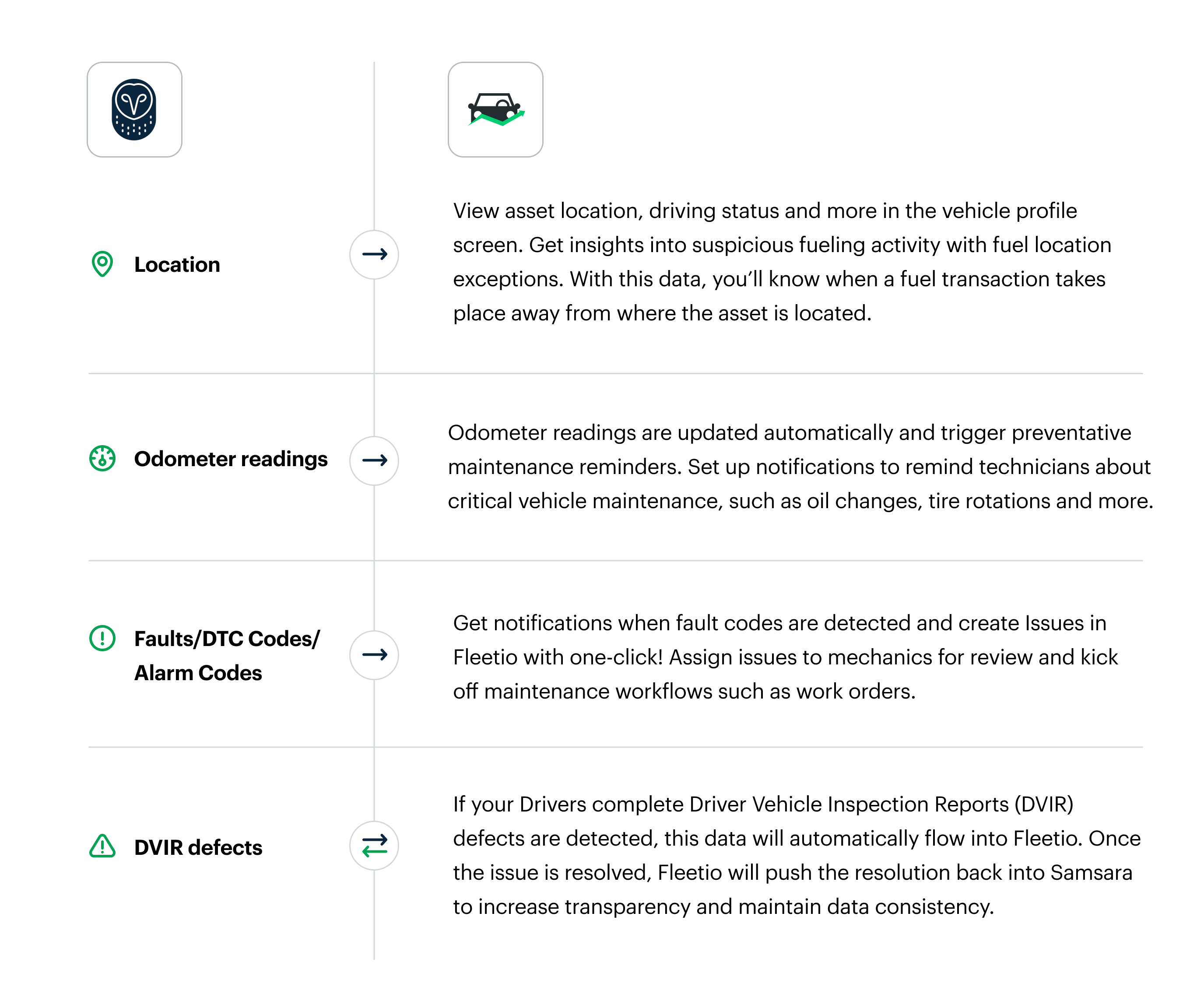Select the Location heading

(x=177, y=264)
